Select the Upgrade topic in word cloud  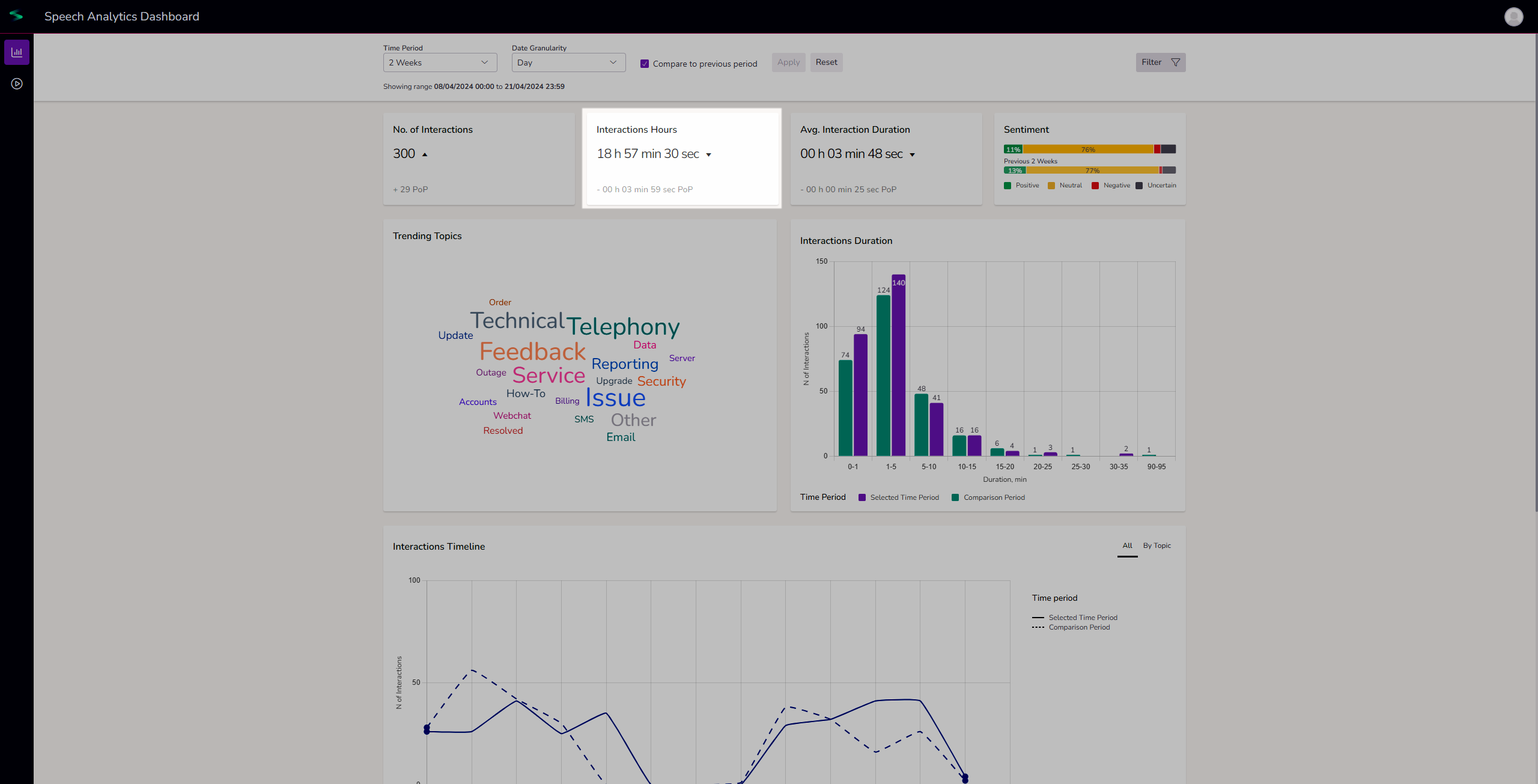614,381
